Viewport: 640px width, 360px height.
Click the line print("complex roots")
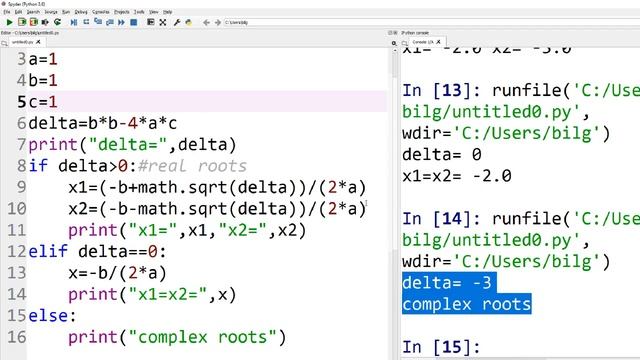point(177,337)
